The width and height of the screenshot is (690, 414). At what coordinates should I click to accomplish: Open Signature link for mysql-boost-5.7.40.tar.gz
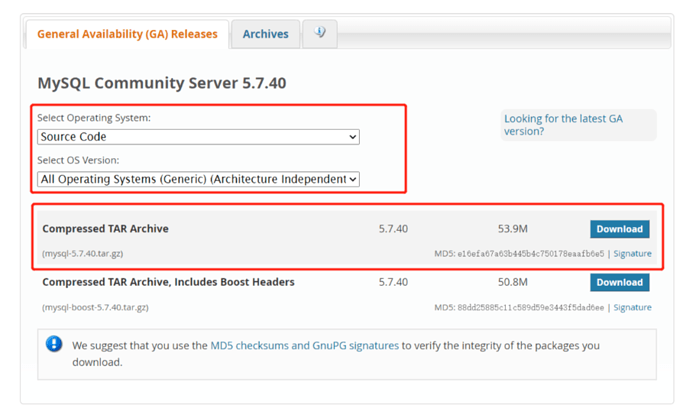pos(632,308)
